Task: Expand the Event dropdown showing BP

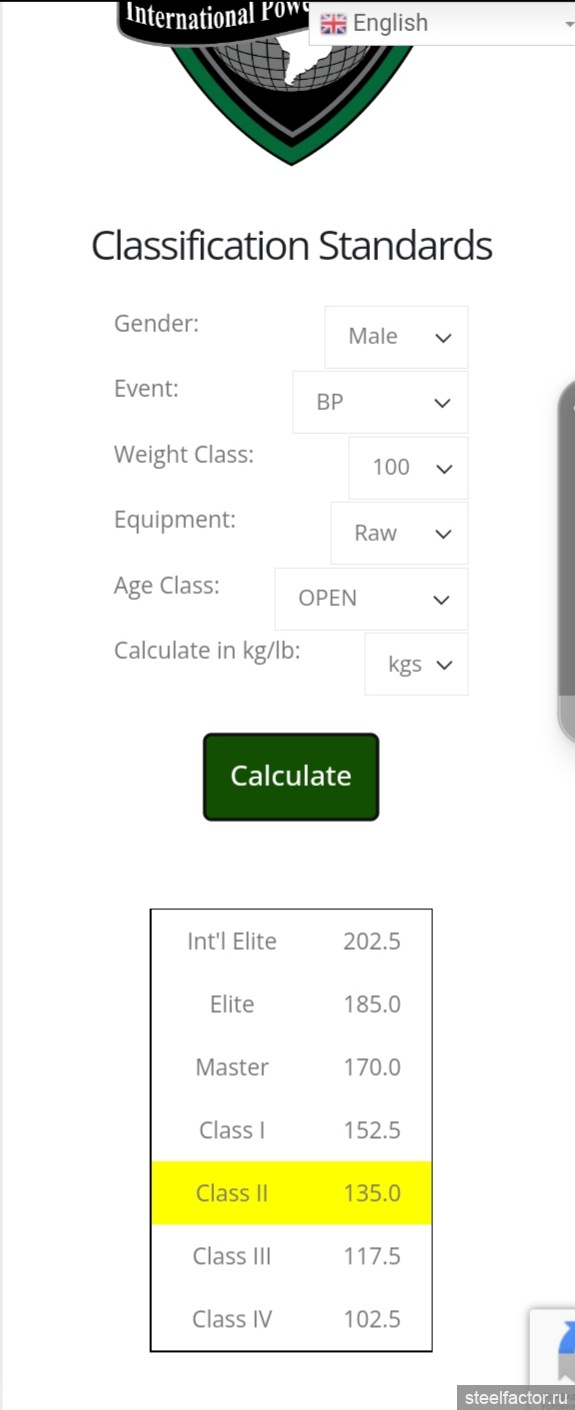Action: tap(380, 402)
